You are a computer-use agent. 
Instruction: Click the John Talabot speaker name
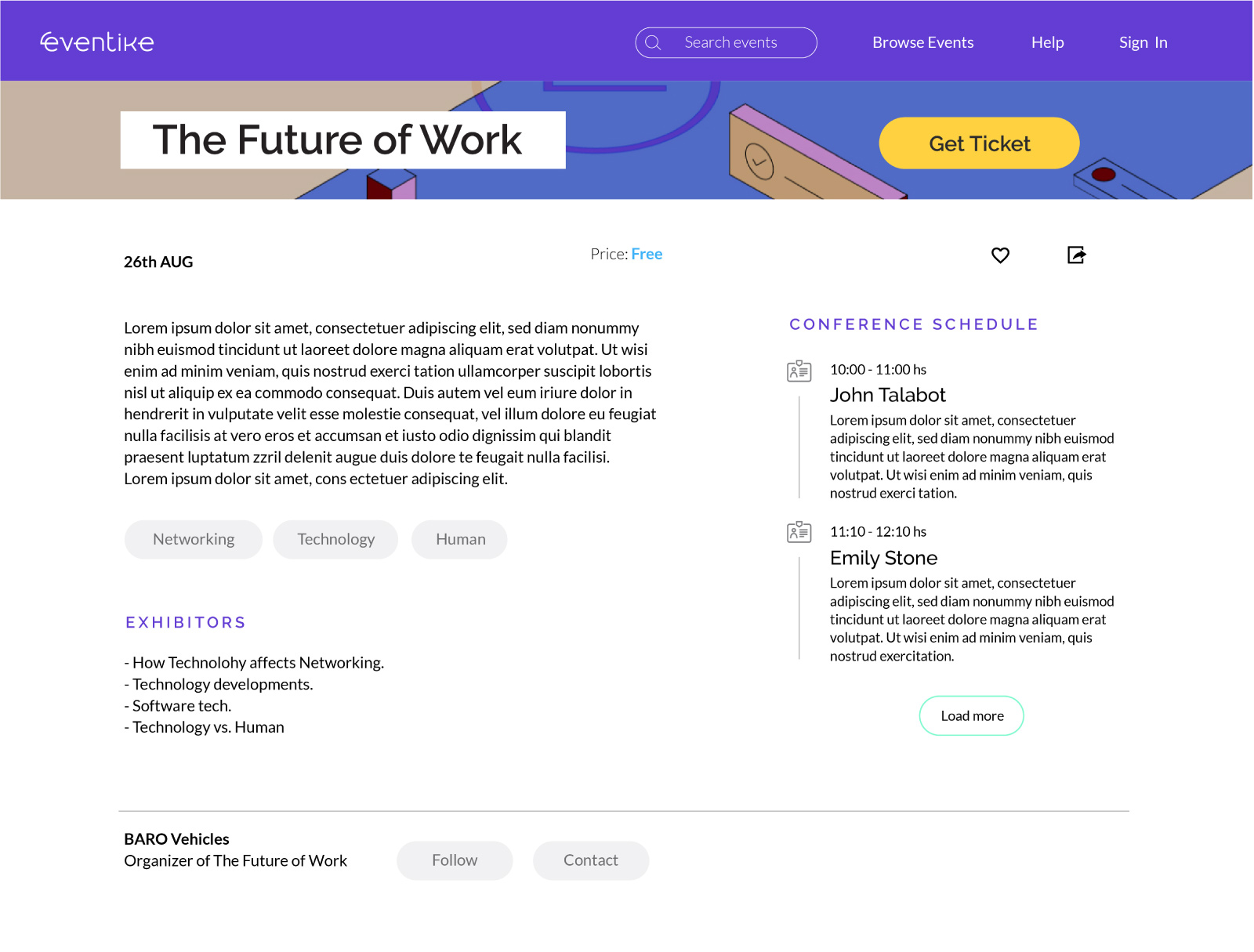pyautogui.click(x=887, y=395)
